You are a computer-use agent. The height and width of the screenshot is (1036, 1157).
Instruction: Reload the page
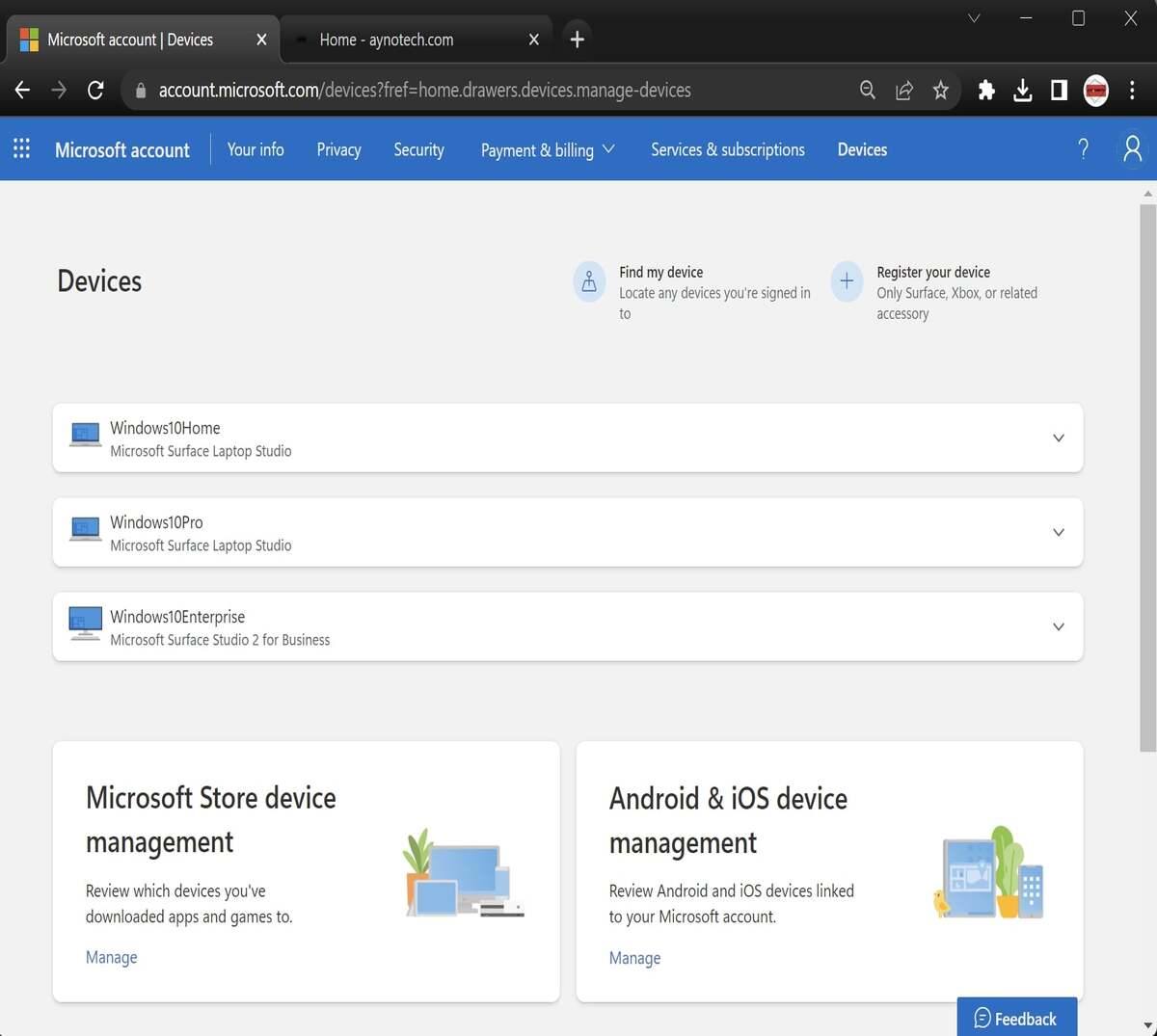click(x=95, y=90)
